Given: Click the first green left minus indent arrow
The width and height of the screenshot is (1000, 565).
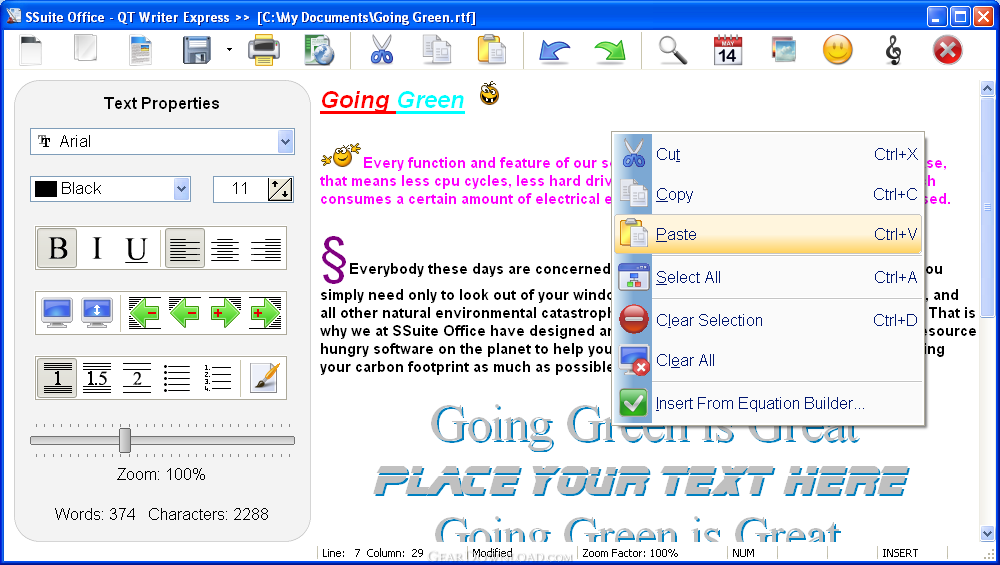Looking at the screenshot, I should (x=145, y=312).
